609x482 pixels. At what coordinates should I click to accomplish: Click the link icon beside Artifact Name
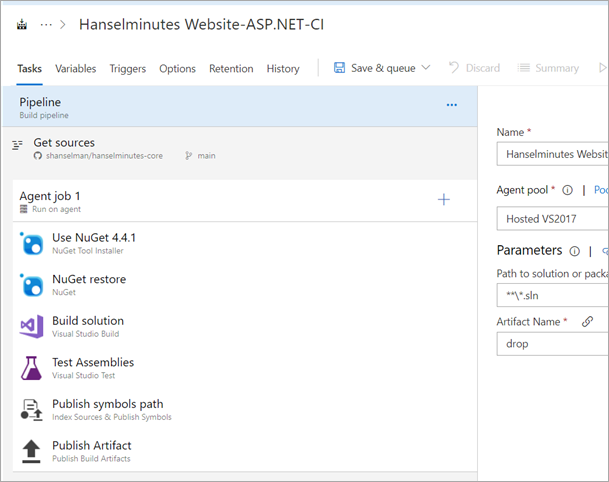588,321
